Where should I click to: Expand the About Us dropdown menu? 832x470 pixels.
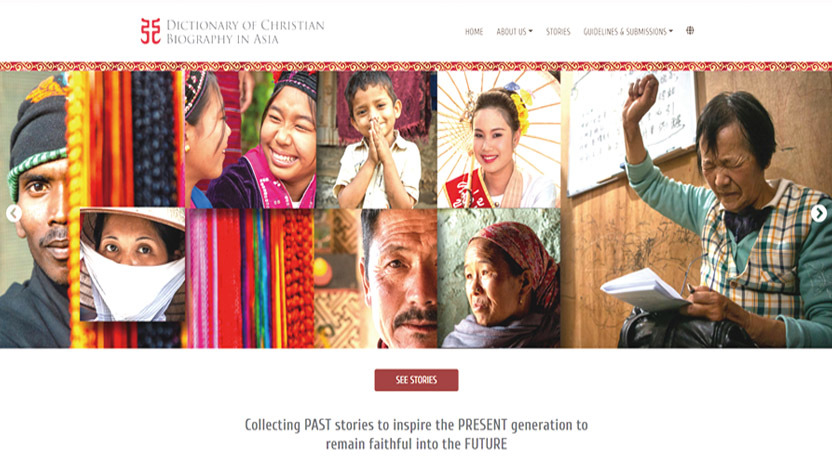coord(514,32)
